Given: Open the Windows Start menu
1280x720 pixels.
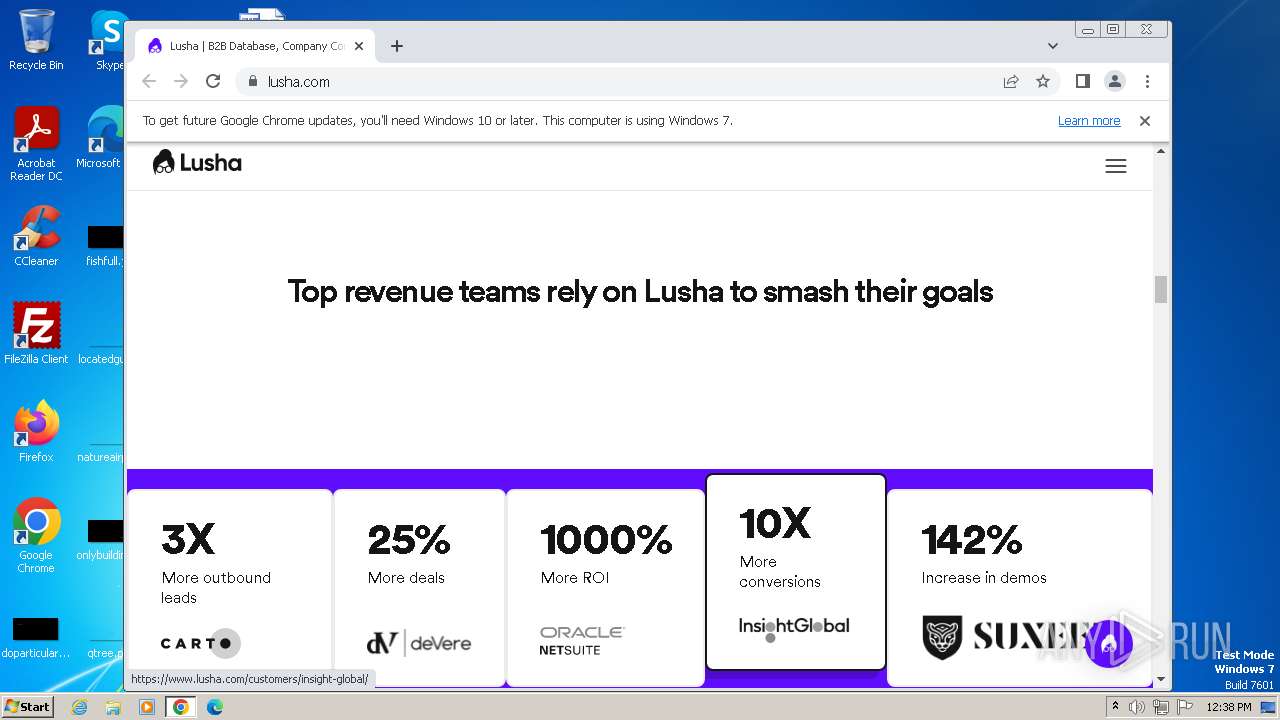Looking at the screenshot, I should 27,706.
